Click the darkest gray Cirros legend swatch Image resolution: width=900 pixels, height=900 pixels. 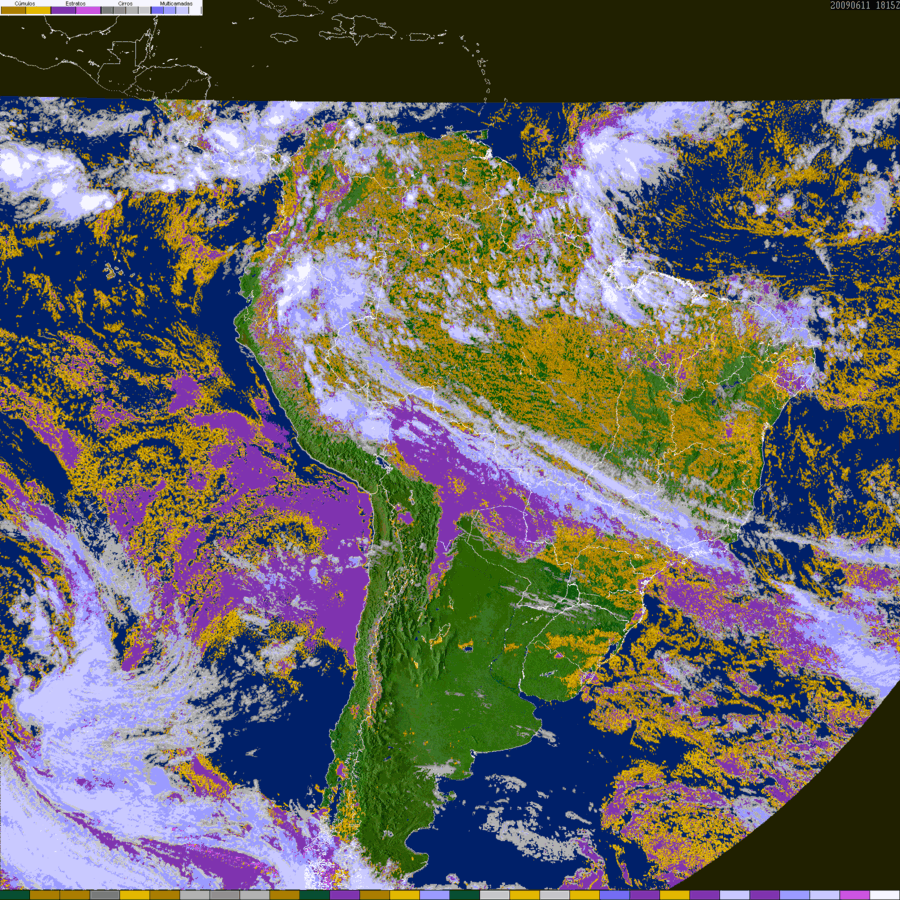coord(107,10)
